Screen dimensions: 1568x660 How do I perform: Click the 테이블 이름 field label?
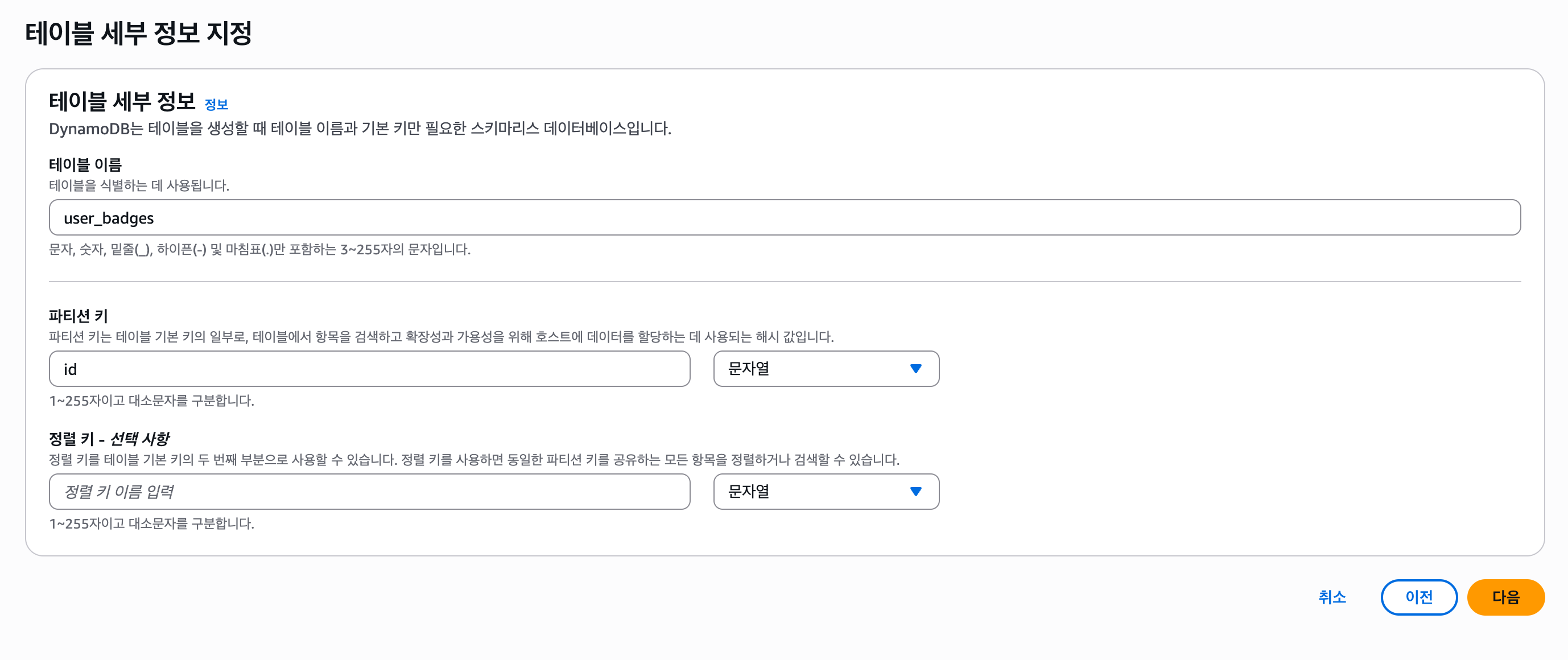[x=85, y=164]
